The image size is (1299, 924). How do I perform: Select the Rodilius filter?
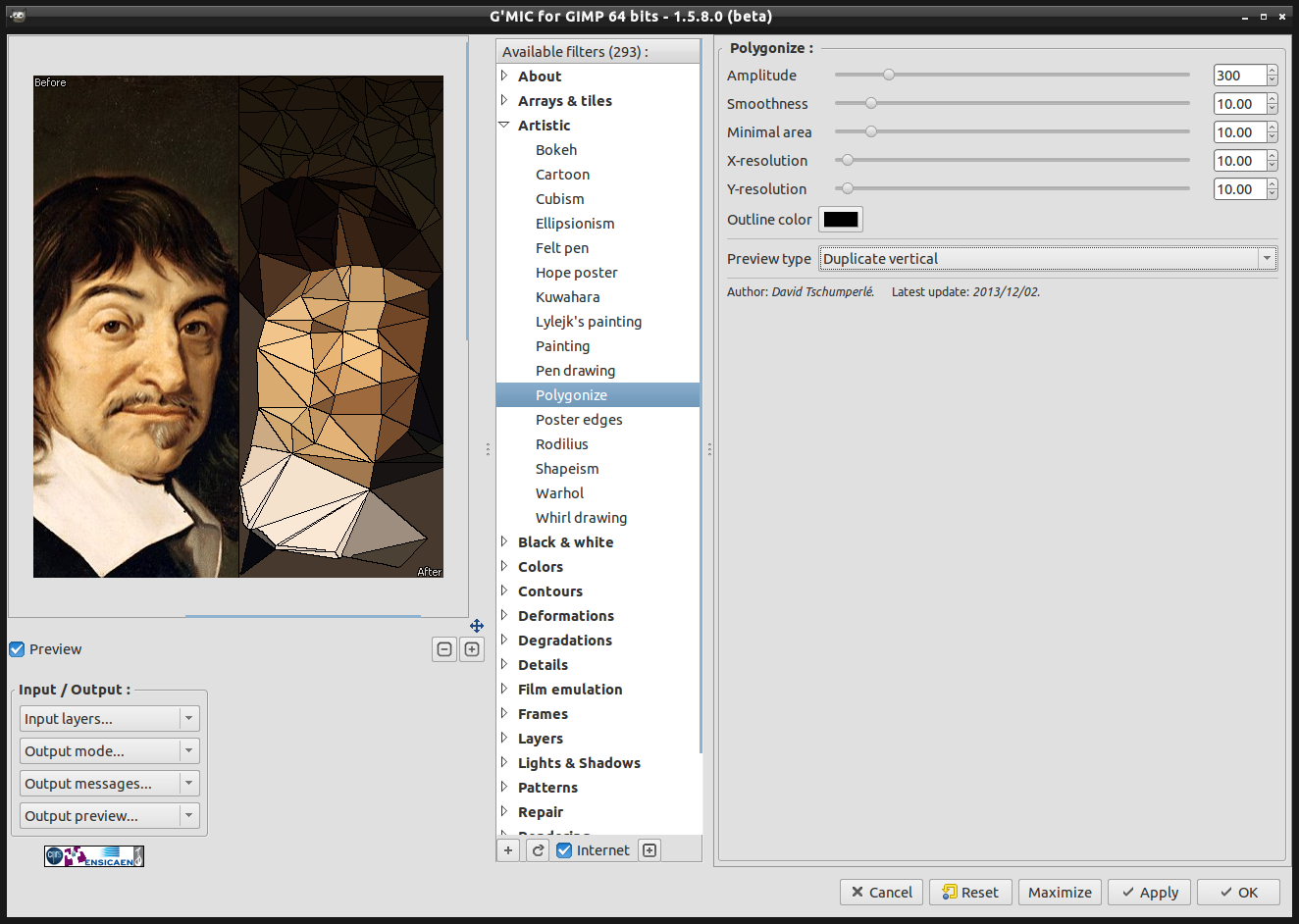pos(562,444)
